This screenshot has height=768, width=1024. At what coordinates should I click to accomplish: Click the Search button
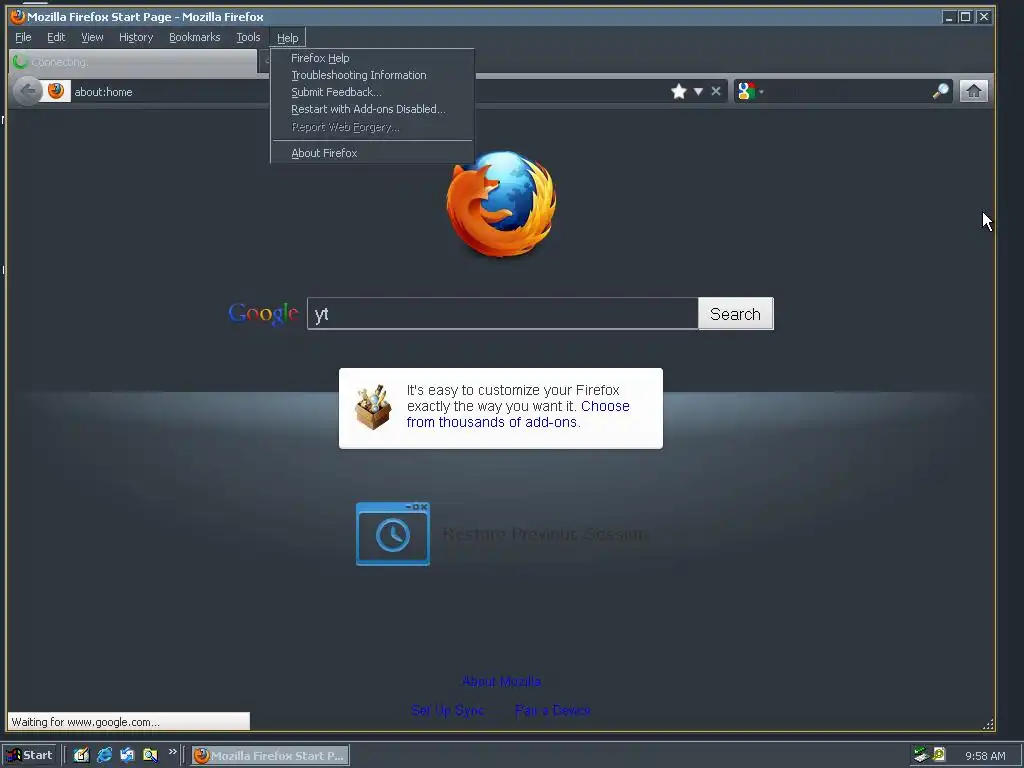(735, 314)
